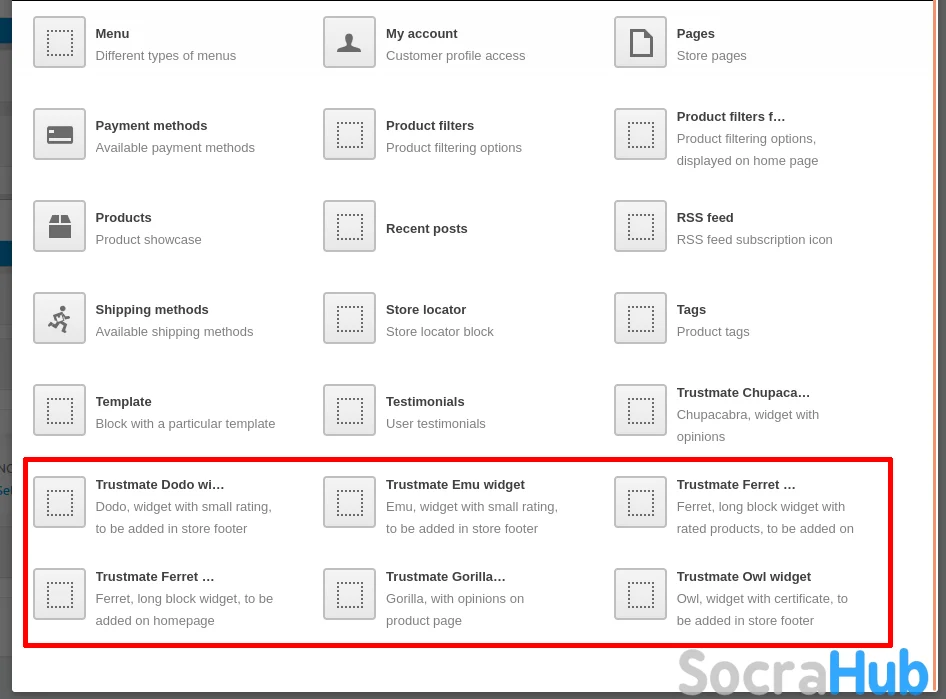Viewport: 946px width, 699px height.
Task: Click 'Different types of menus' description
Action: (166, 55)
